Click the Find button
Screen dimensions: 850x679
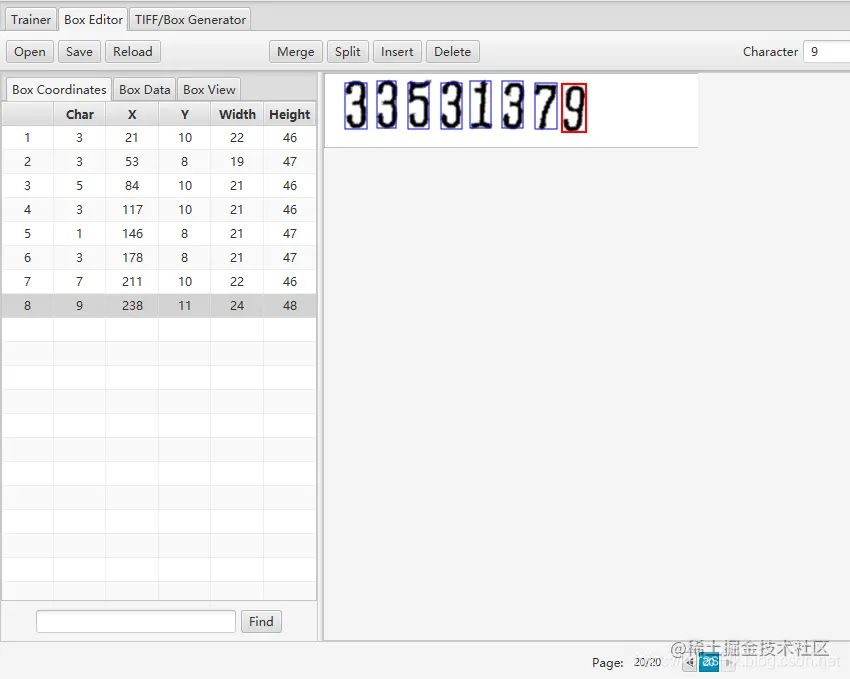click(x=261, y=622)
